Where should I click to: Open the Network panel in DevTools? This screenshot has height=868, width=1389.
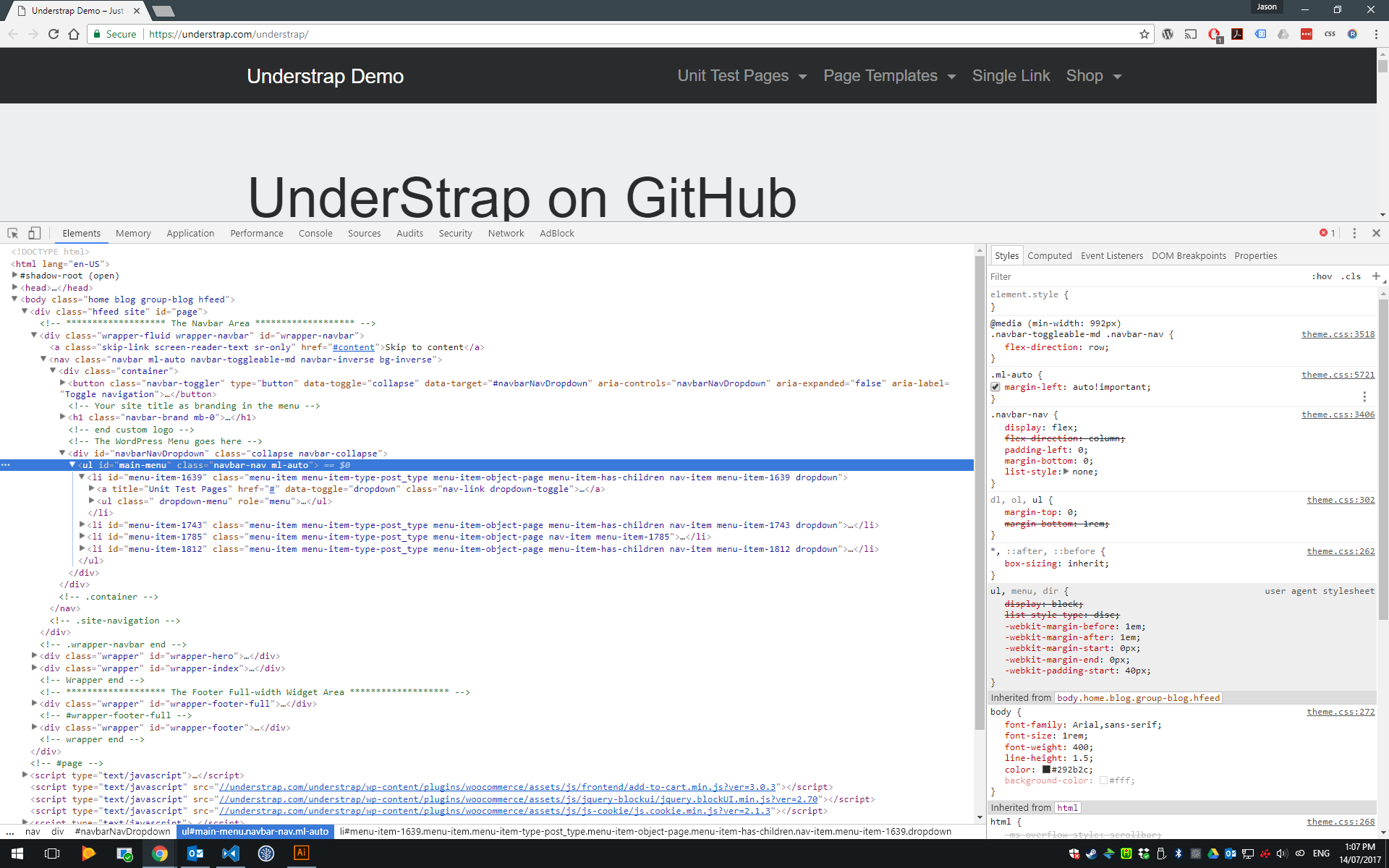tap(506, 233)
